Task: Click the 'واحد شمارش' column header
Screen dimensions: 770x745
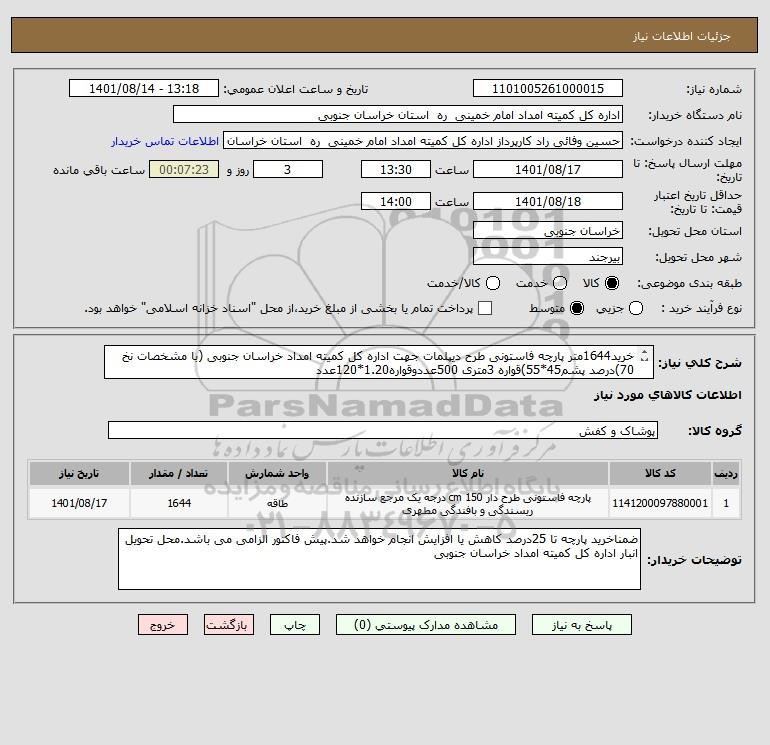Action: [x=277, y=473]
